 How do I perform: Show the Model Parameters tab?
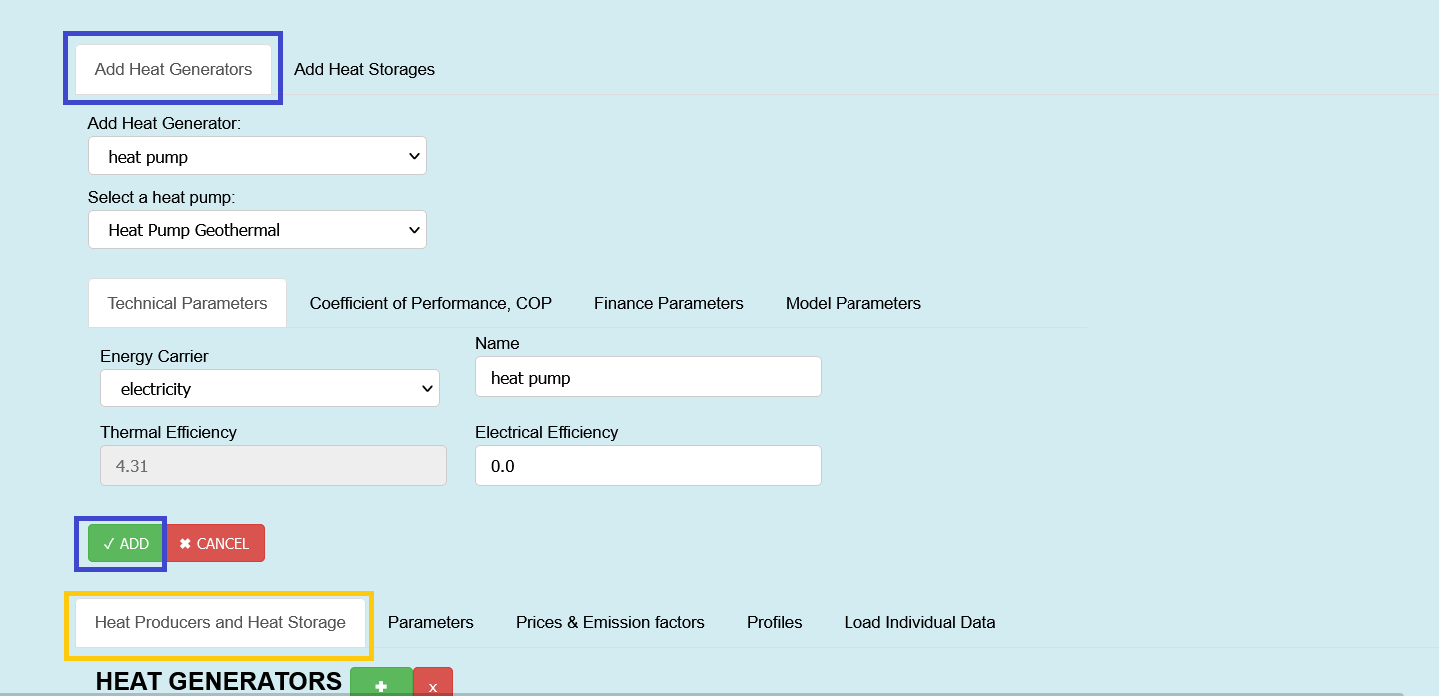coord(853,303)
